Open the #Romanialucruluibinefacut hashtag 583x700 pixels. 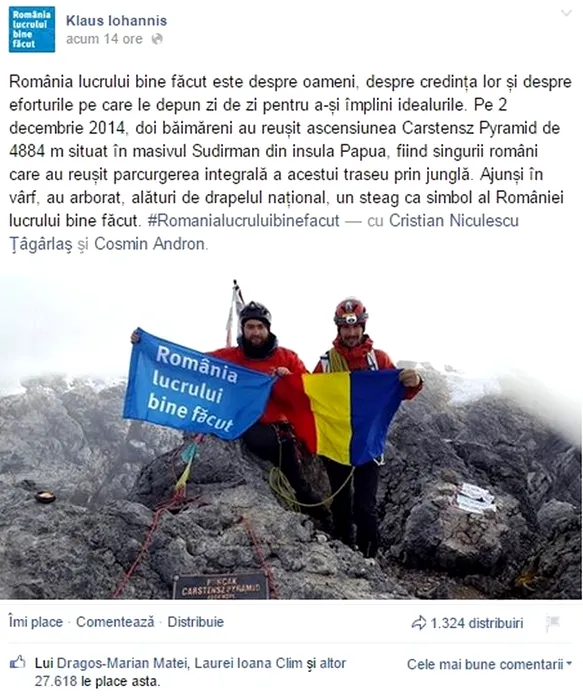(x=244, y=221)
